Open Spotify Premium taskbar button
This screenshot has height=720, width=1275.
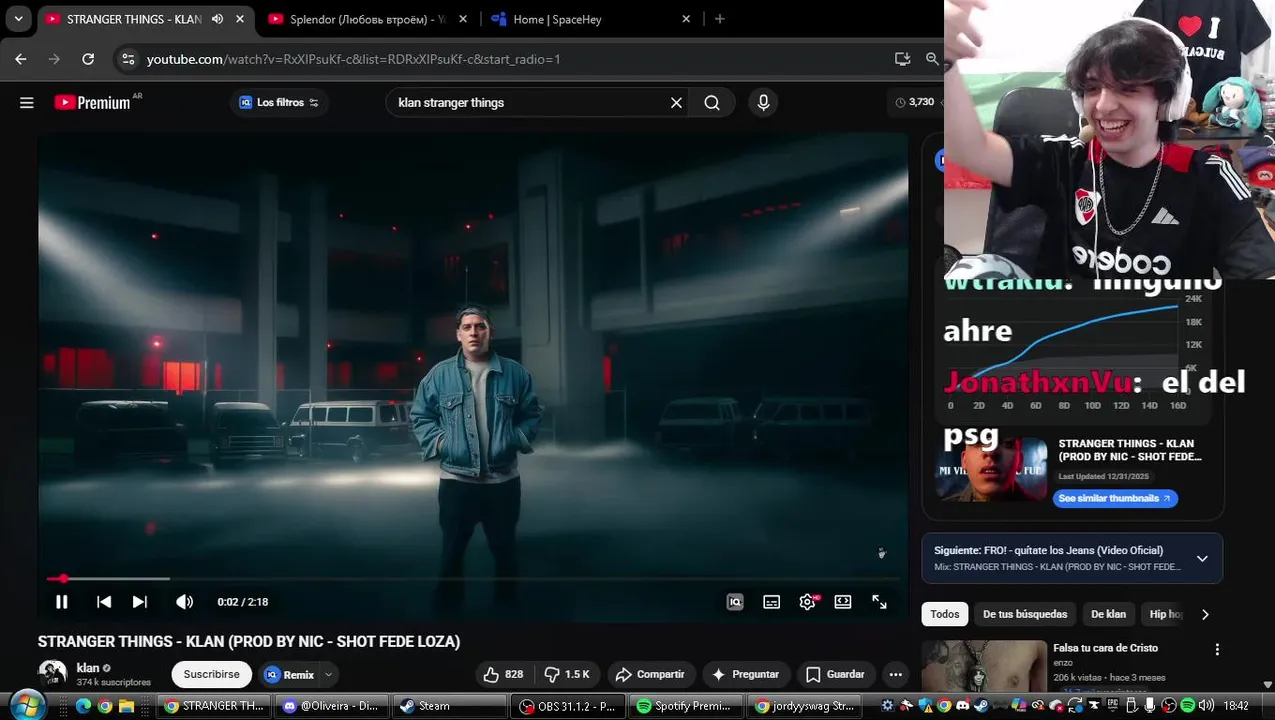(x=686, y=706)
